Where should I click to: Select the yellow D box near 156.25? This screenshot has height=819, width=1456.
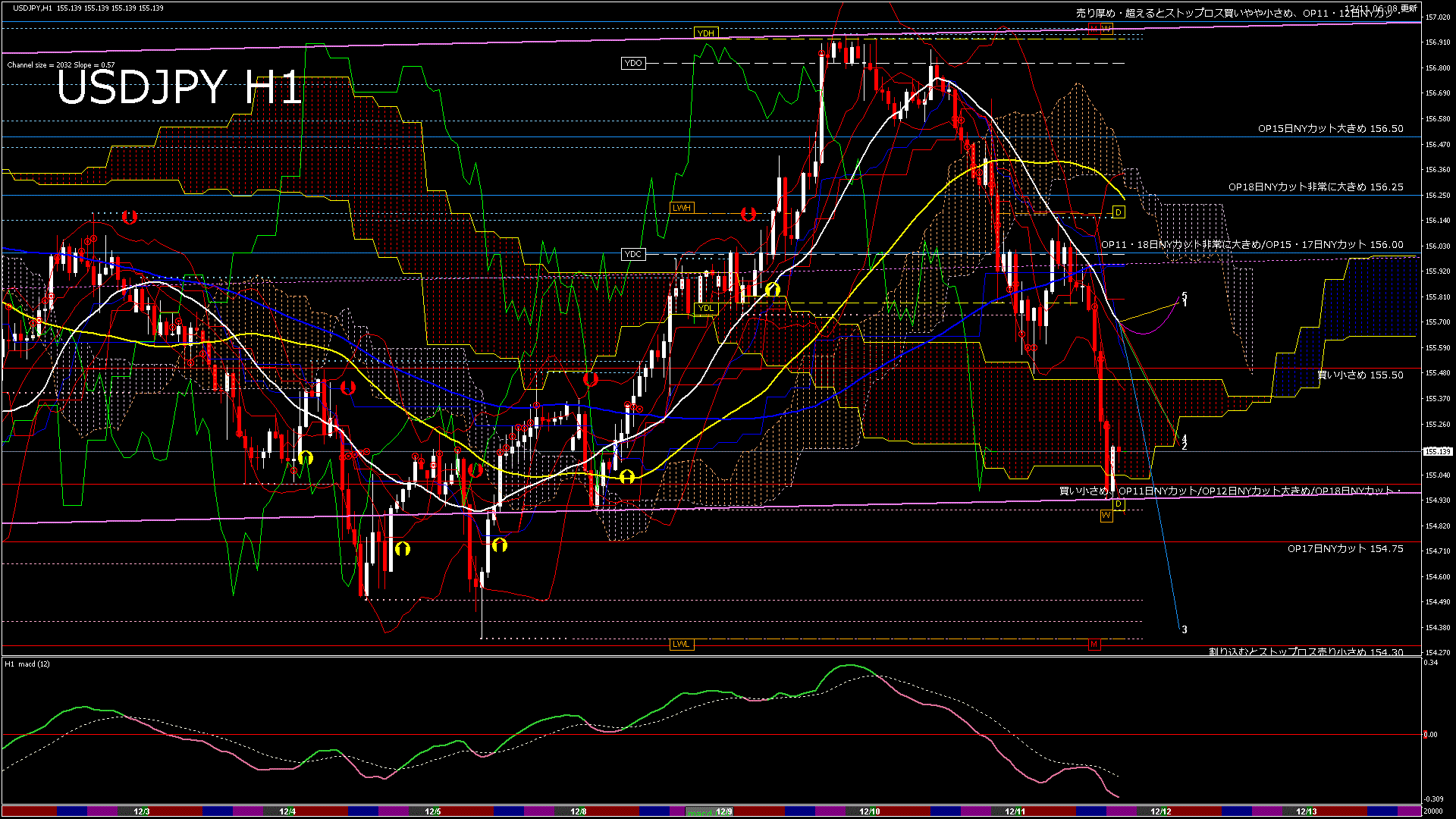click(x=1119, y=212)
